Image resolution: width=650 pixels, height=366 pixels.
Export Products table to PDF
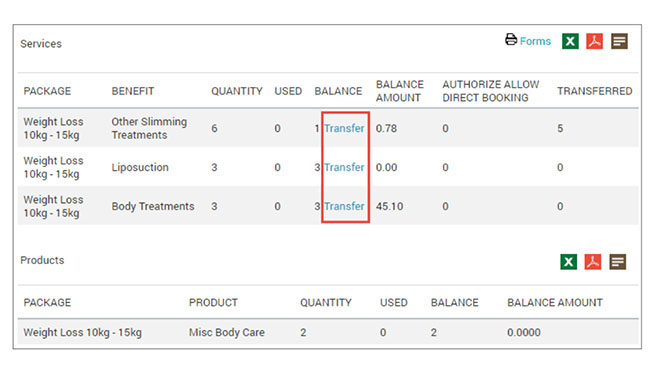[593, 262]
